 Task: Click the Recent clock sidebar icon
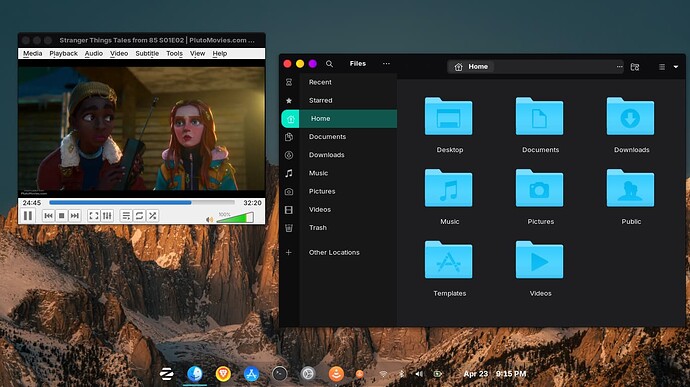click(289, 82)
